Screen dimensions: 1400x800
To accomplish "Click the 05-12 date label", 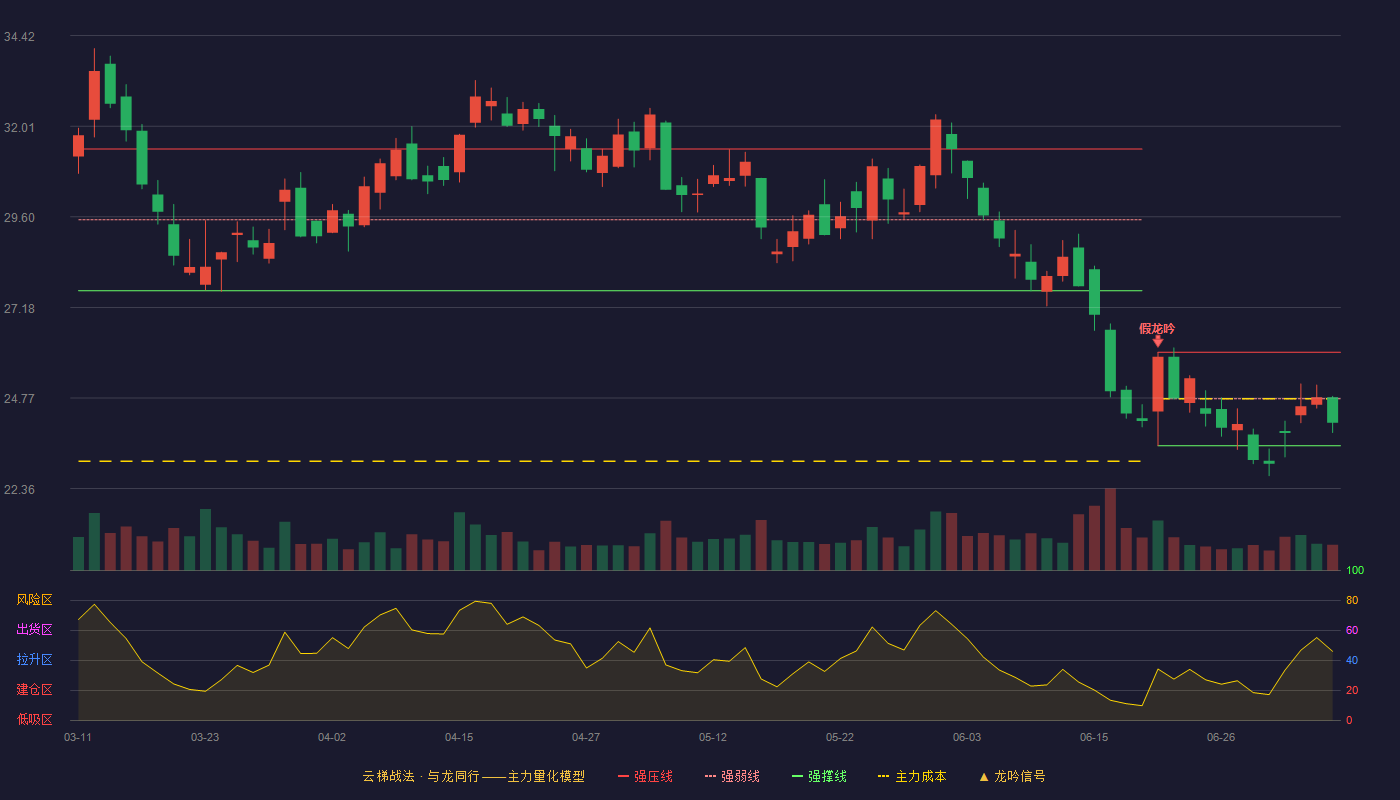I will [x=713, y=737].
